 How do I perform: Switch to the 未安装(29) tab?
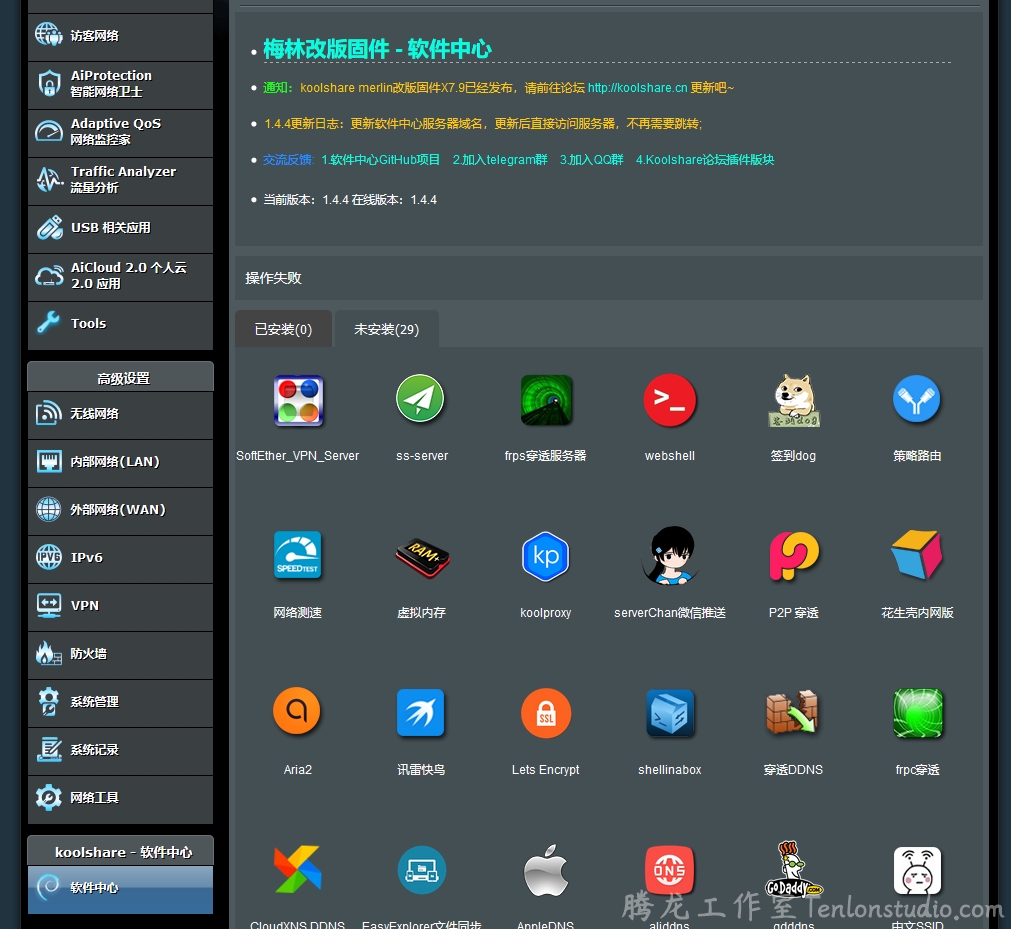click(387, 329)
